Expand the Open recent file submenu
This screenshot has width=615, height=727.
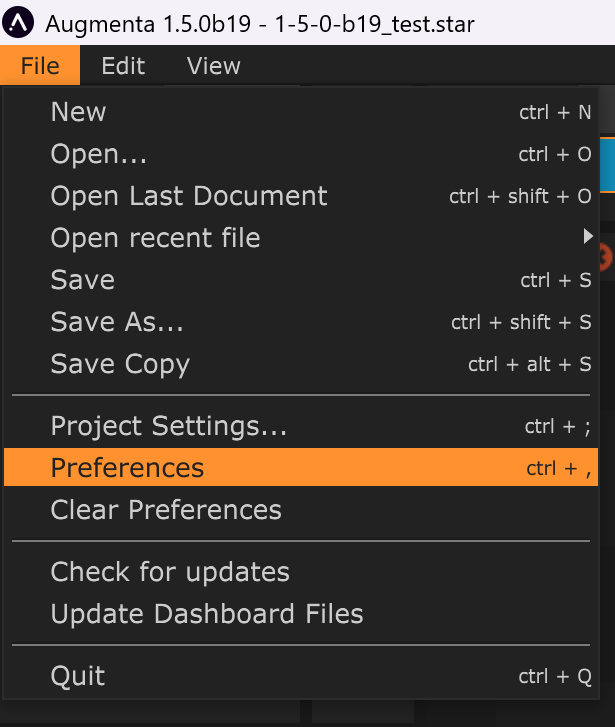pos(155,238)
